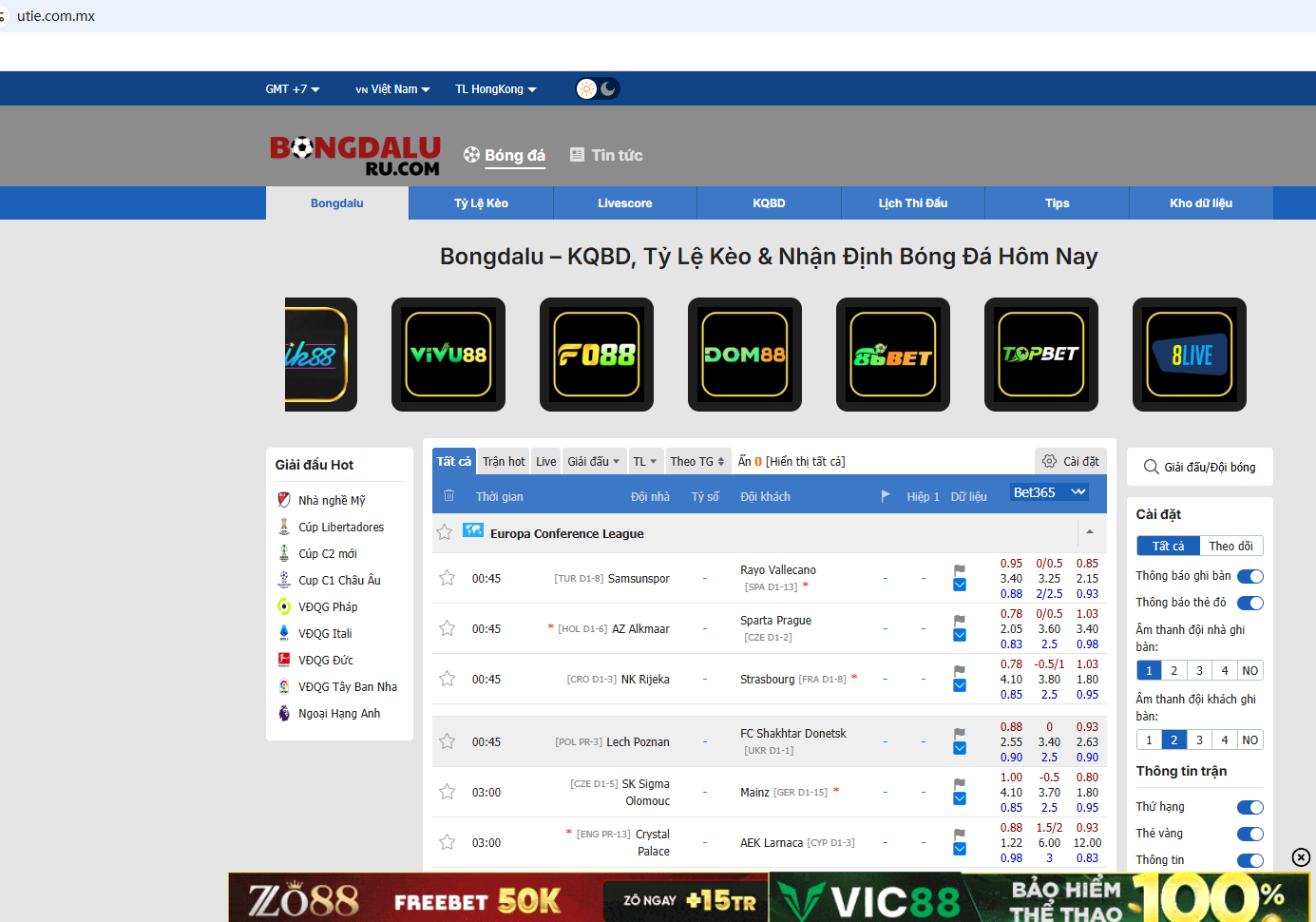Open the Bongdalu site logo
The width and height of the screenshot is (1316, 922).
point(355,156)
